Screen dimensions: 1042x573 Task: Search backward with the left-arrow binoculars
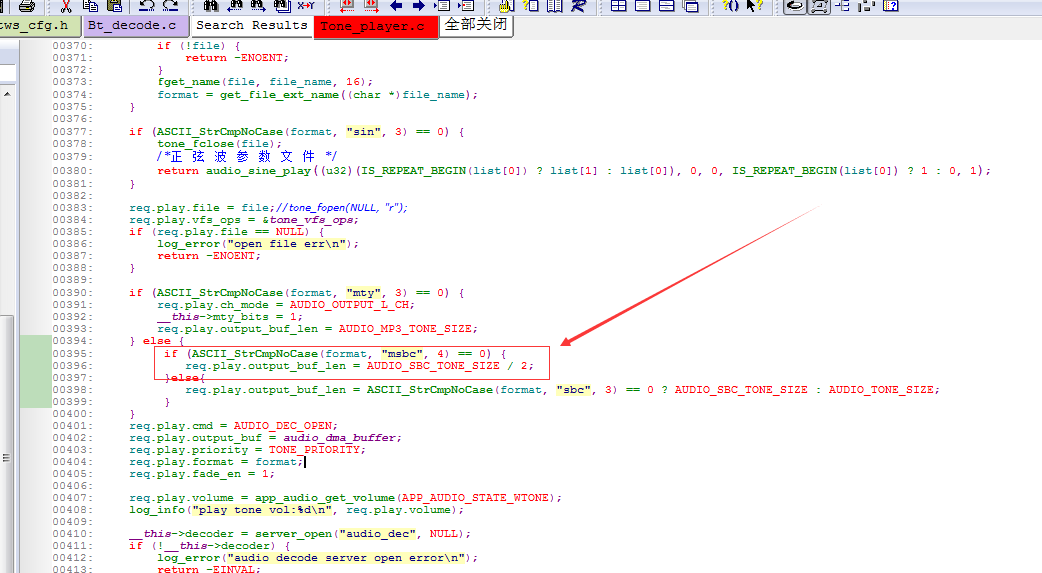[x=235, y=6]
